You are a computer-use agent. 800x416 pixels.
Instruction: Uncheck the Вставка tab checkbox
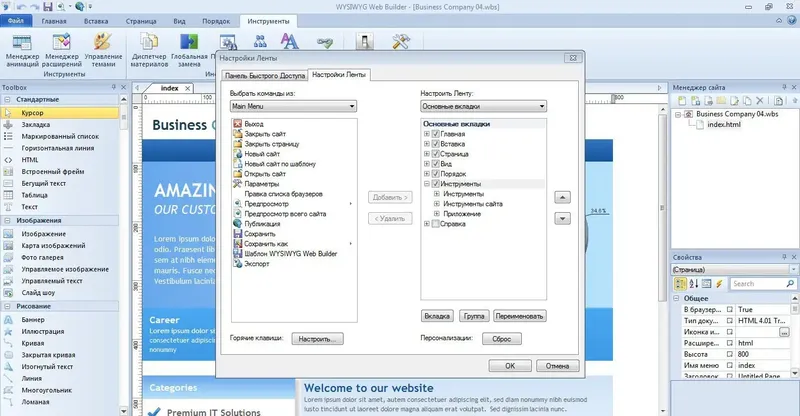point(435,144)
